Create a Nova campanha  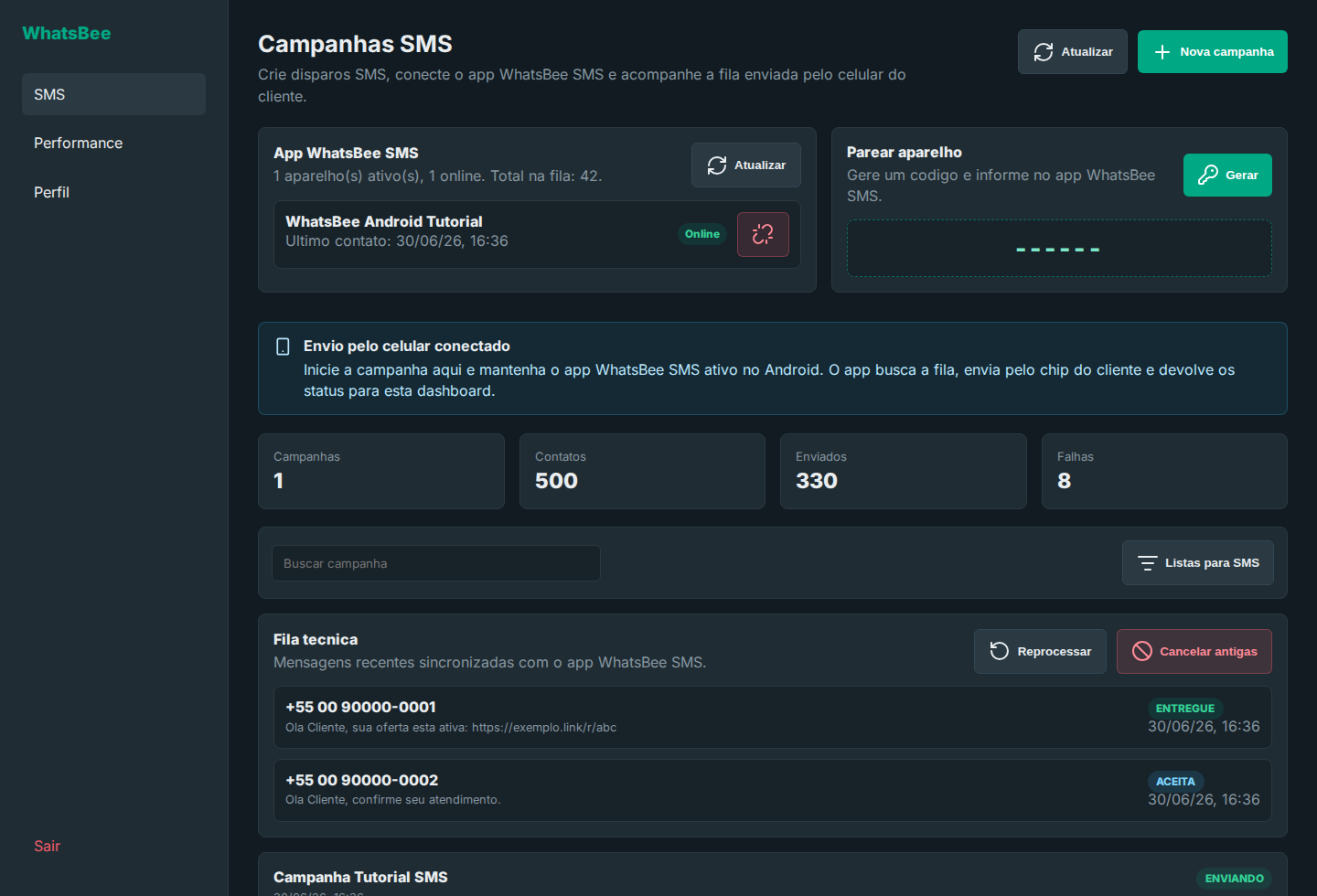click(1213, 52)
